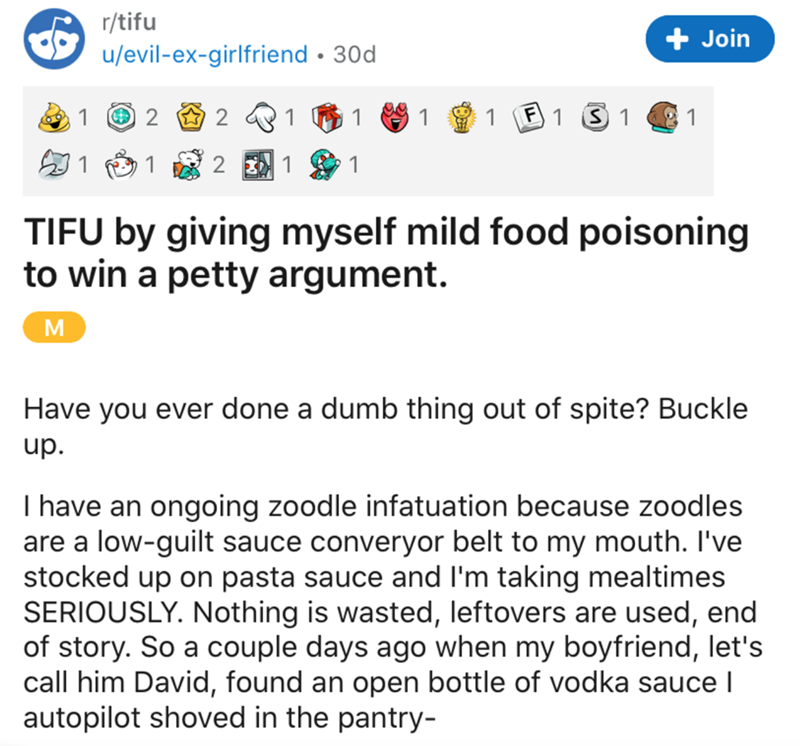Click the teal scarf Snoo award
800x746 pixels.
[x=324, y=164]
